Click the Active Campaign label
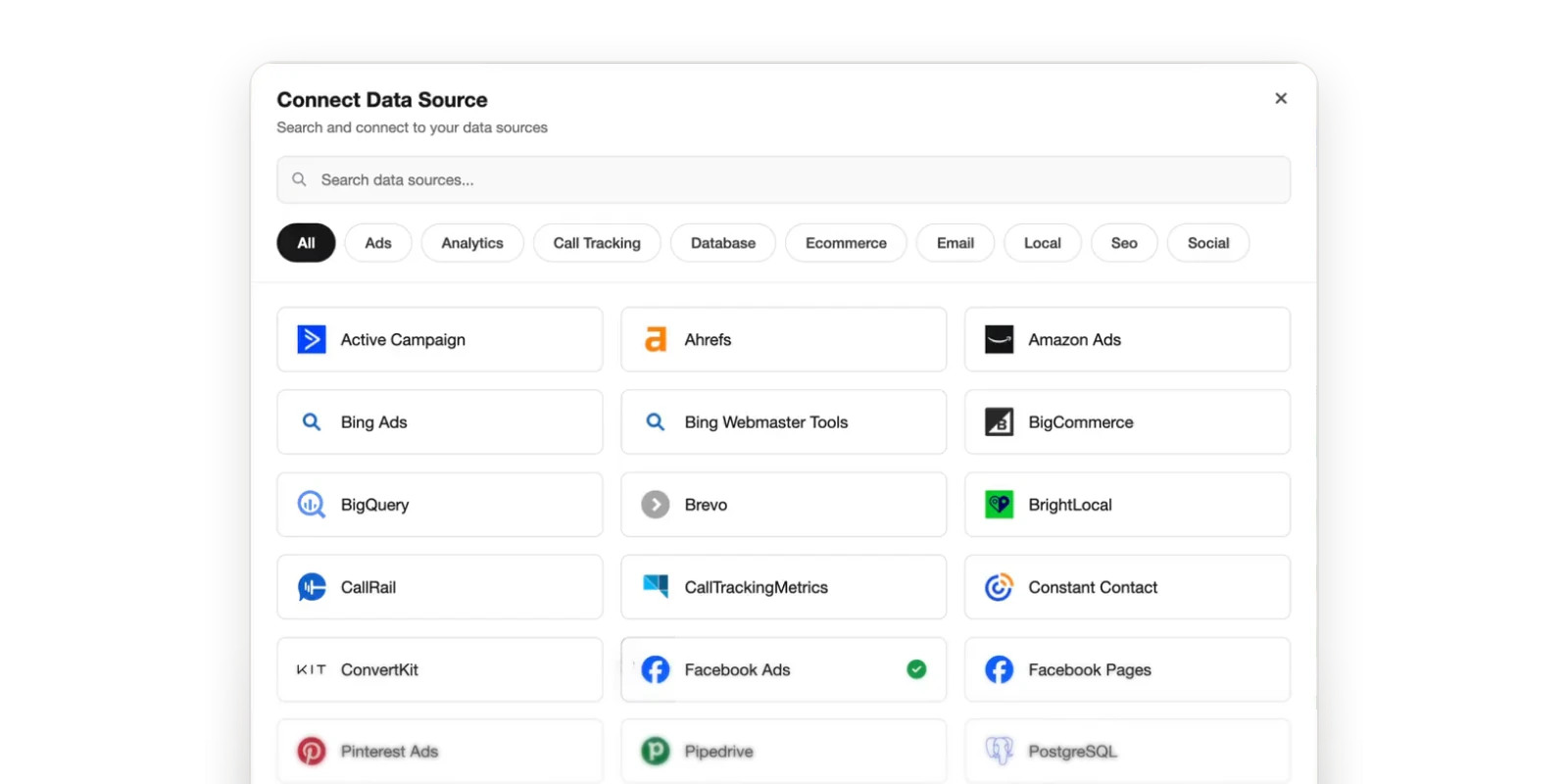 pos(403,340)
